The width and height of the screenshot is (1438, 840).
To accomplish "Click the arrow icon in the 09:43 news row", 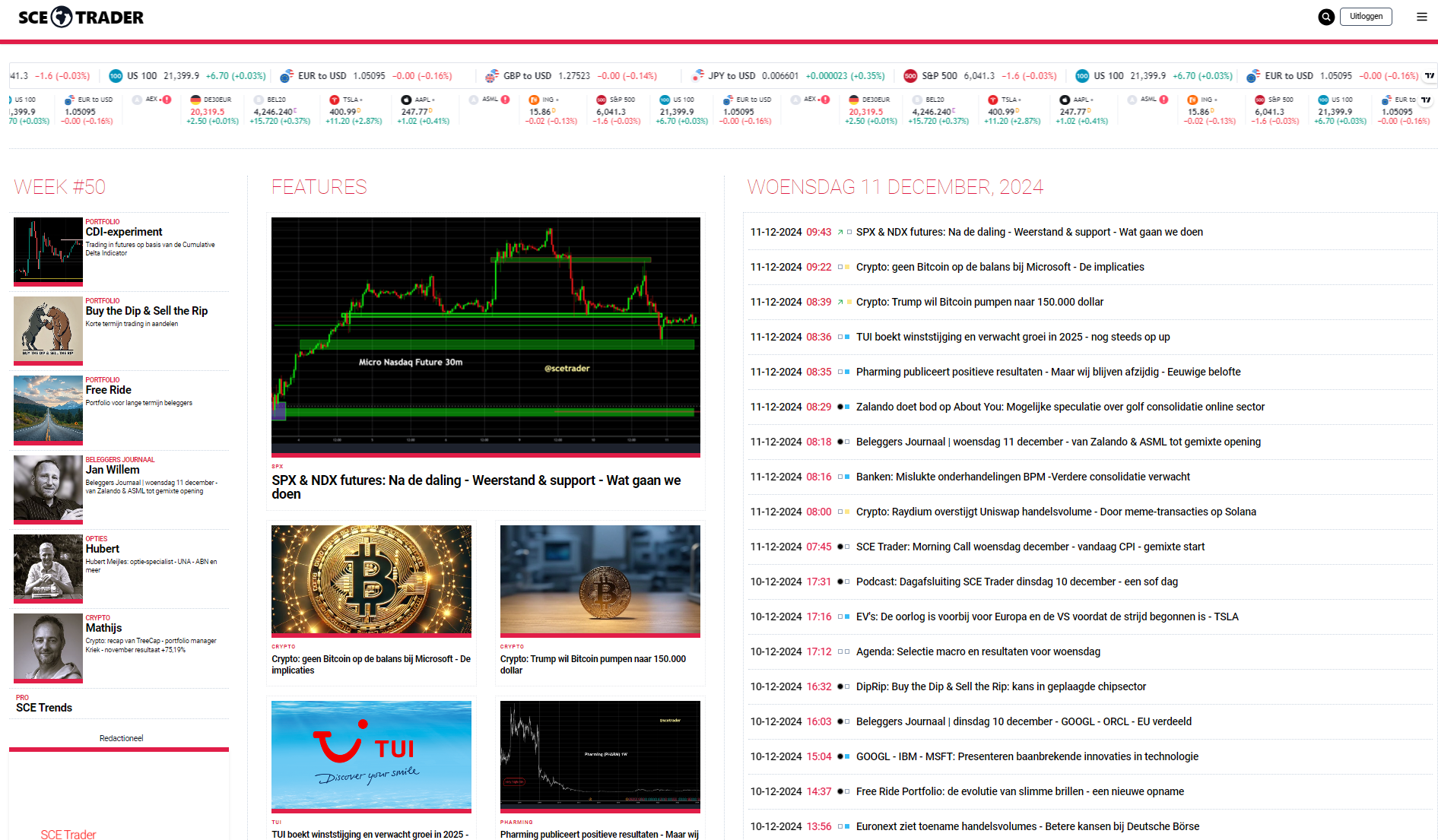I will [x=840, y=233].
